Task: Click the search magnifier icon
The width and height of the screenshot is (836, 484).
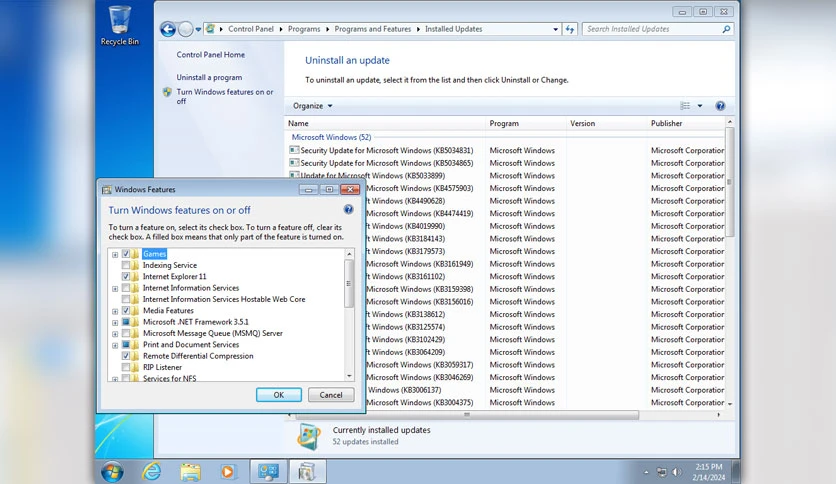Action: (726, 29)
